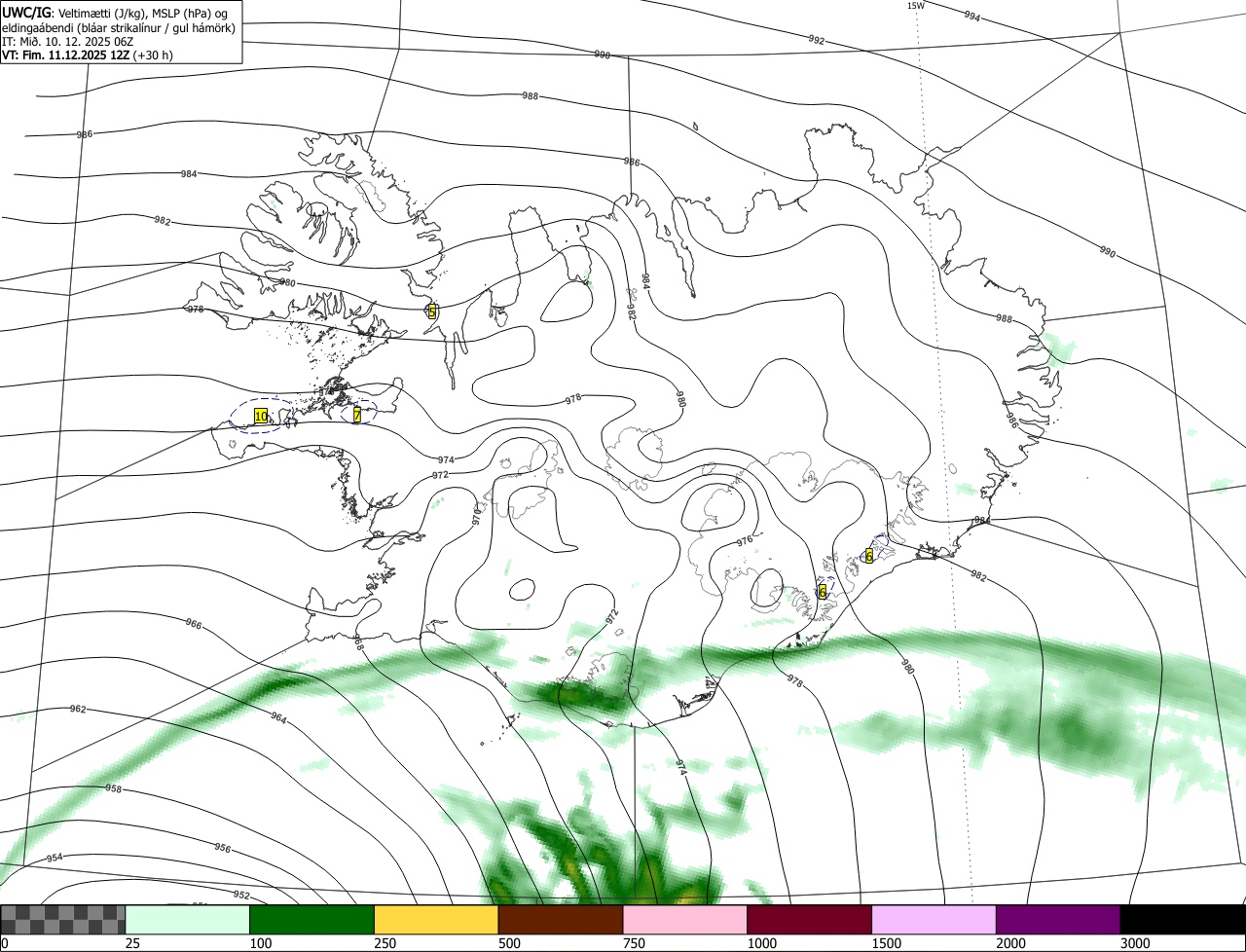Click the legend scale value 1500
This screenshot has height=952, width=1246.
pos(886,943)
